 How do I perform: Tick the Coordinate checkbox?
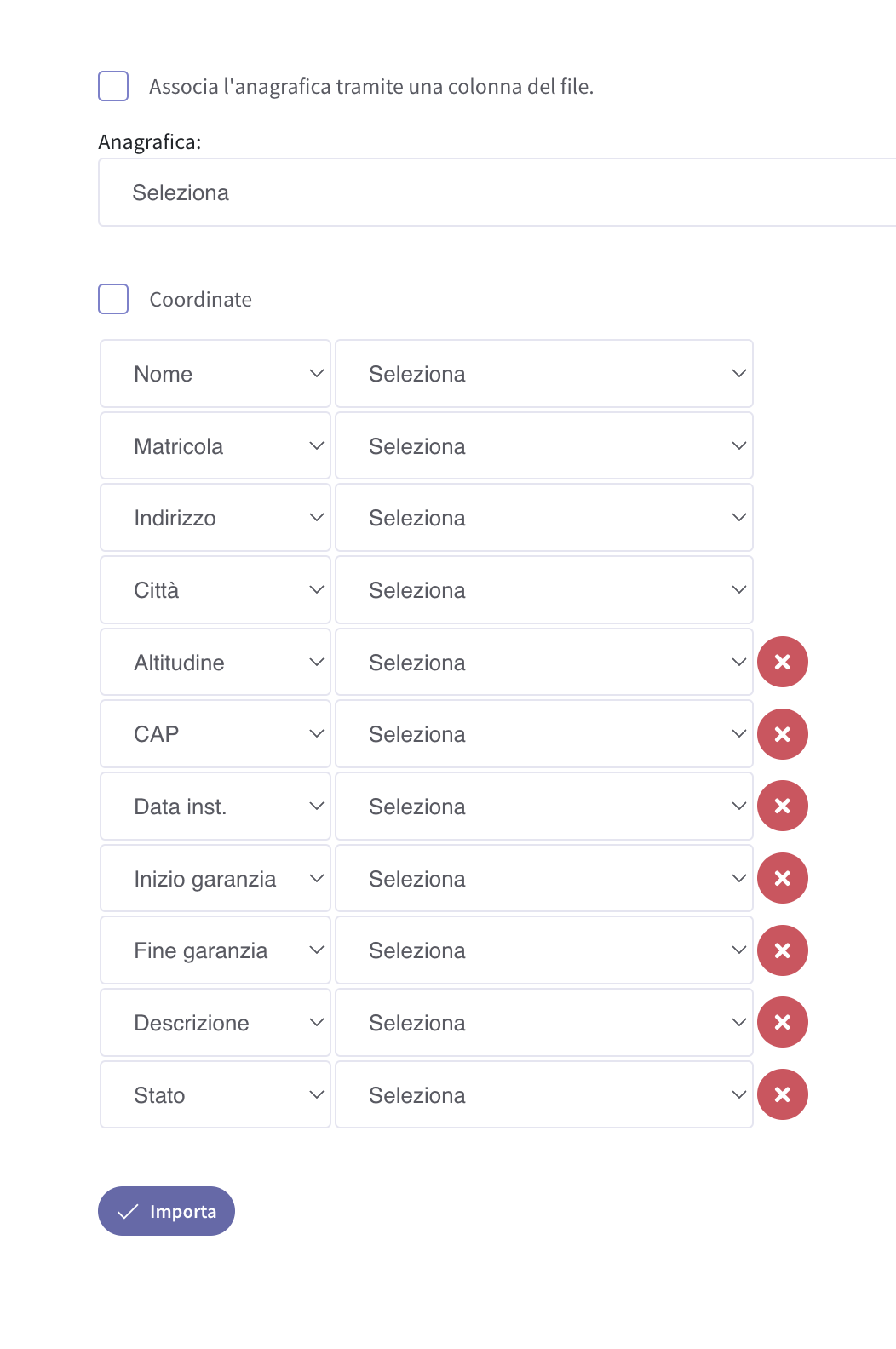point(113,299)
